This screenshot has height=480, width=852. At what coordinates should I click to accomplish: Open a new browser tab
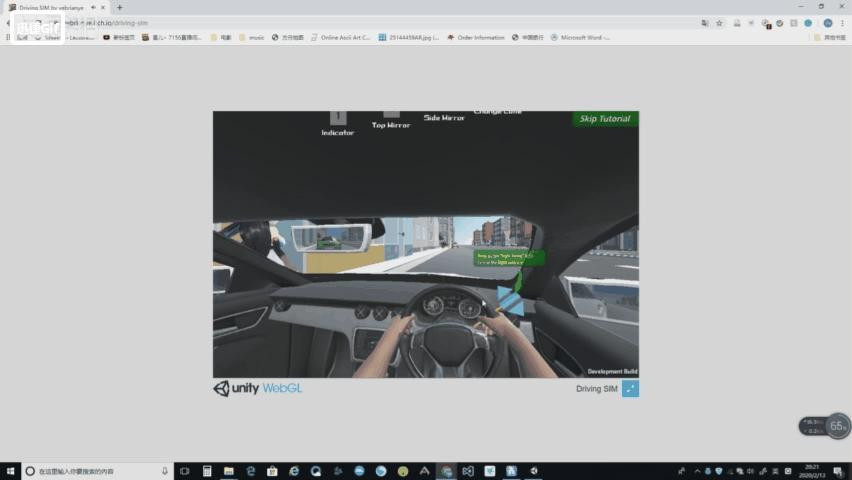[x=120, y=8]
